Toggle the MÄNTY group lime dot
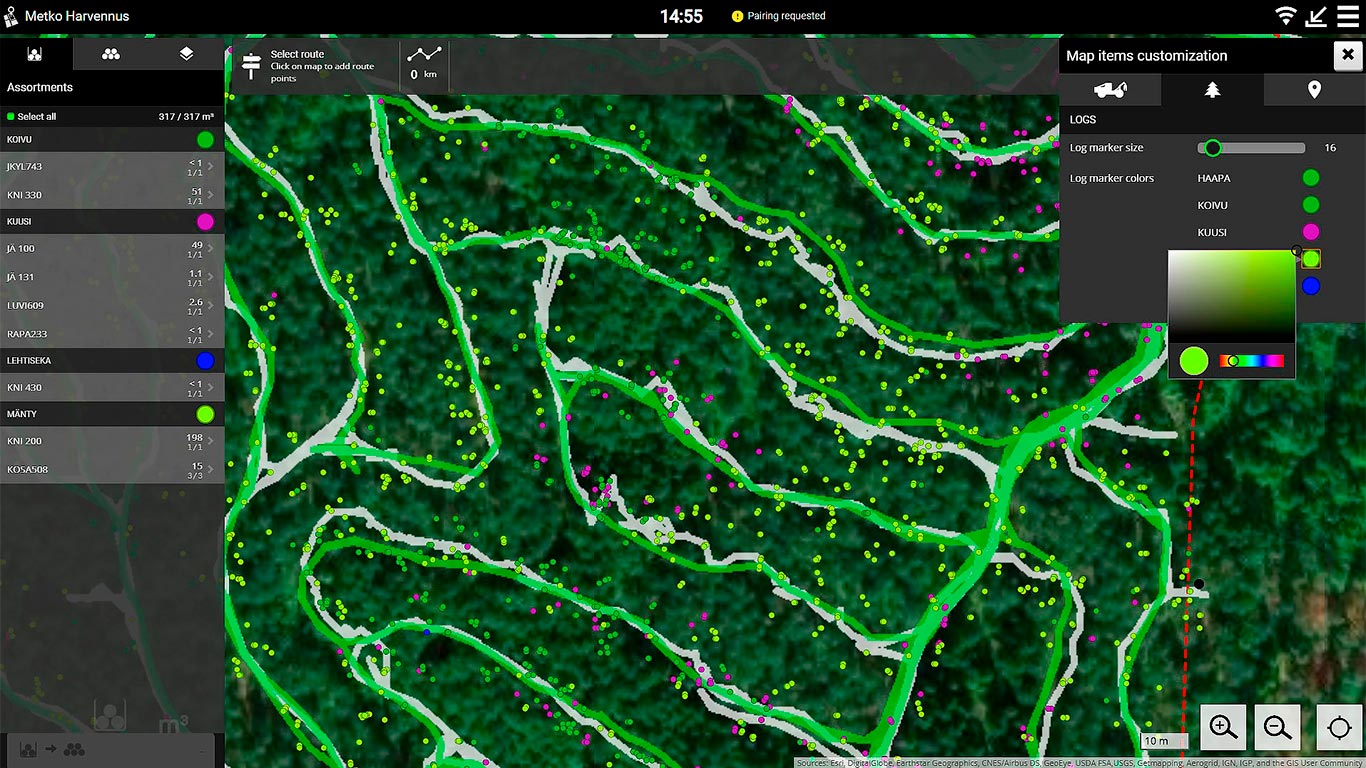 pyautogui.click(x=205, y=414)
